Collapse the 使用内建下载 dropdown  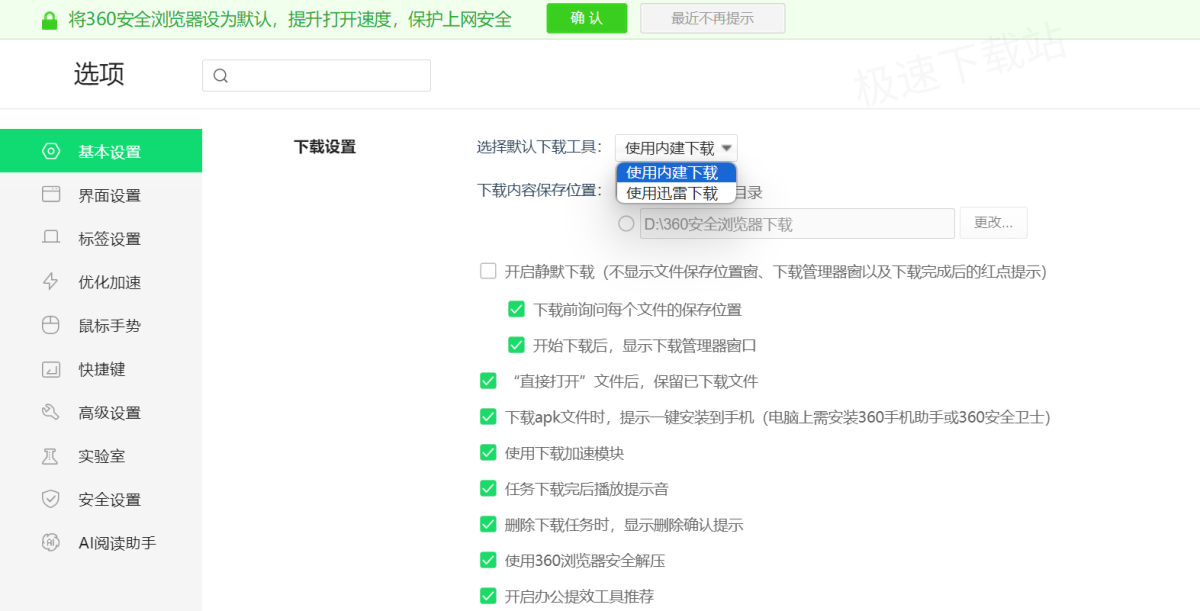(x=676, y=148)
